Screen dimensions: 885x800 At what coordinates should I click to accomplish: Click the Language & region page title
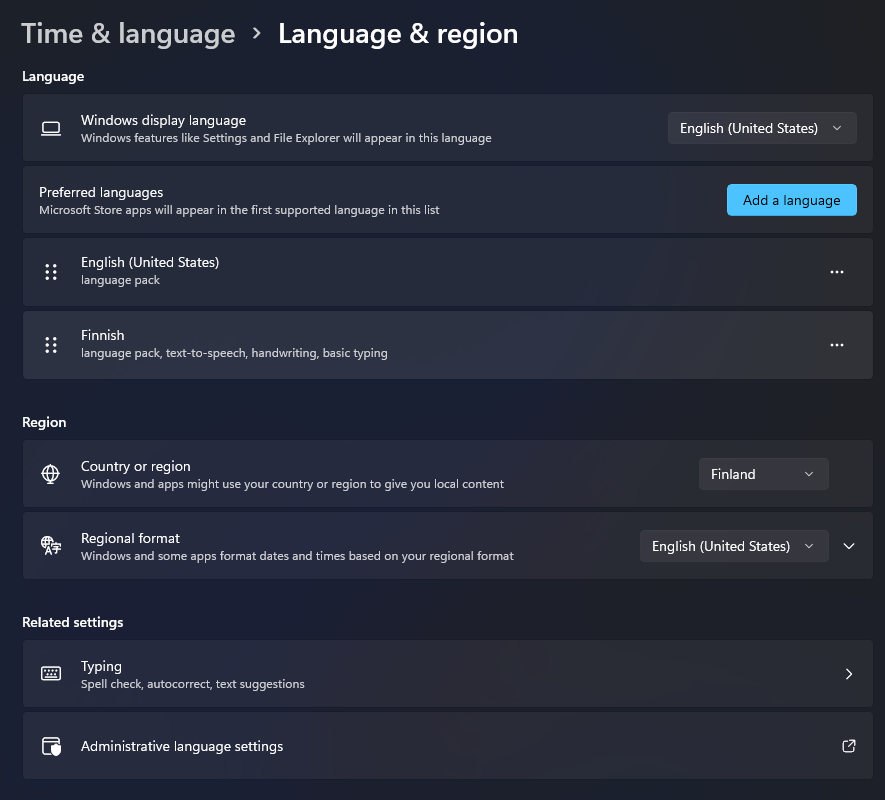point(398,34)
